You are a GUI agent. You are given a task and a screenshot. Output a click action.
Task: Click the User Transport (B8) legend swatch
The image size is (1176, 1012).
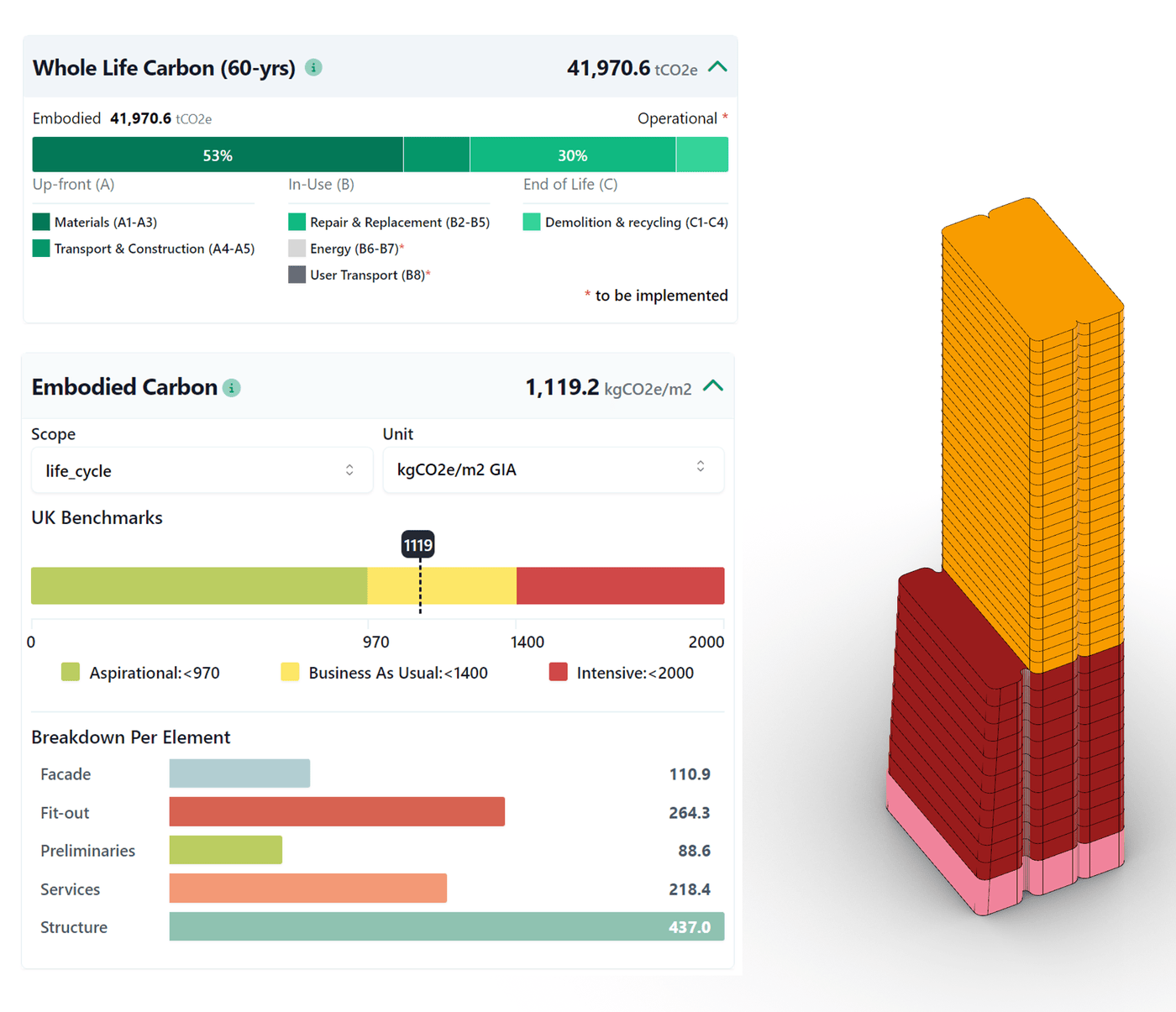click(297, 275)
